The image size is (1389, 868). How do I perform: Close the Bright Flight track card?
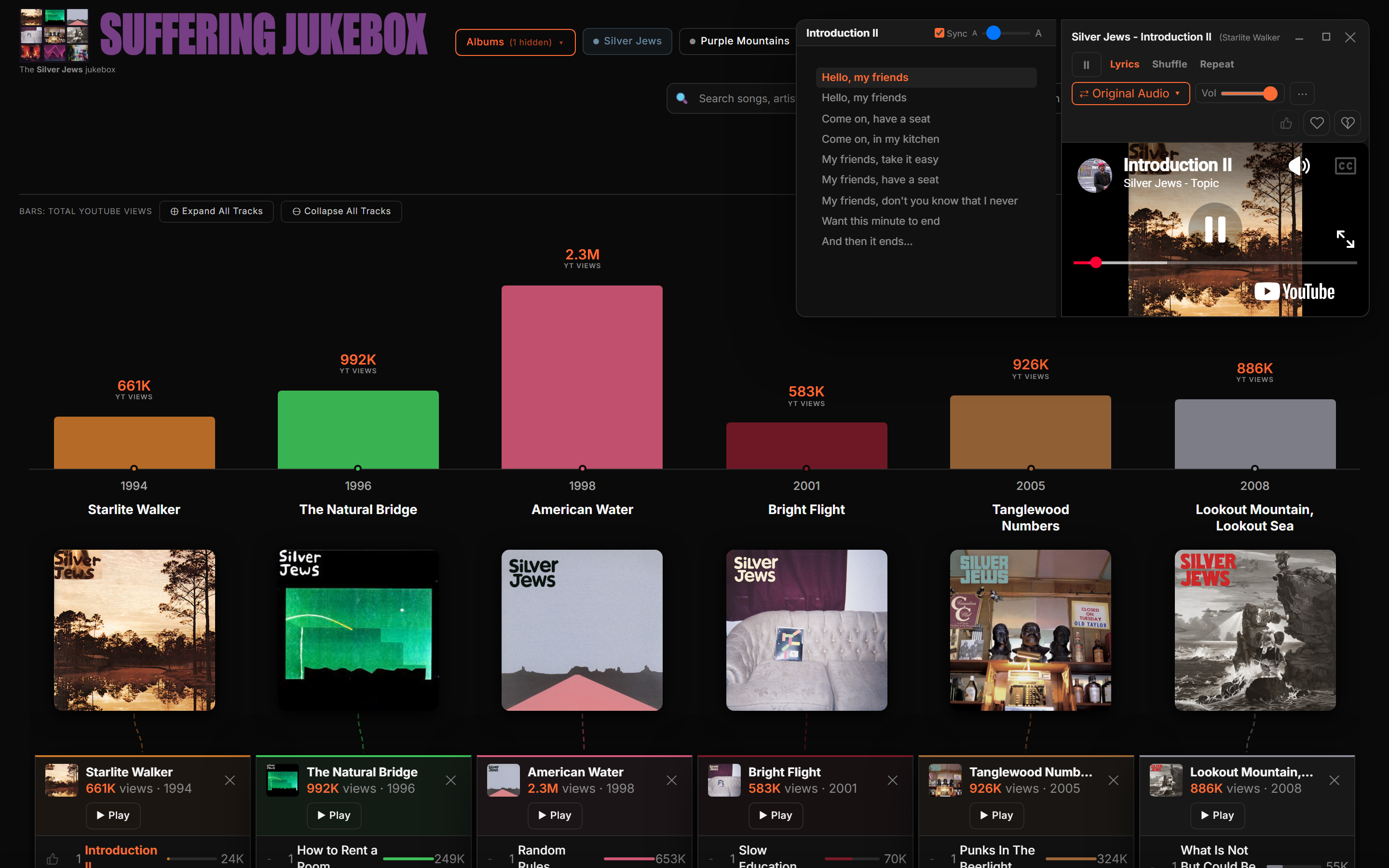(893, 780)
